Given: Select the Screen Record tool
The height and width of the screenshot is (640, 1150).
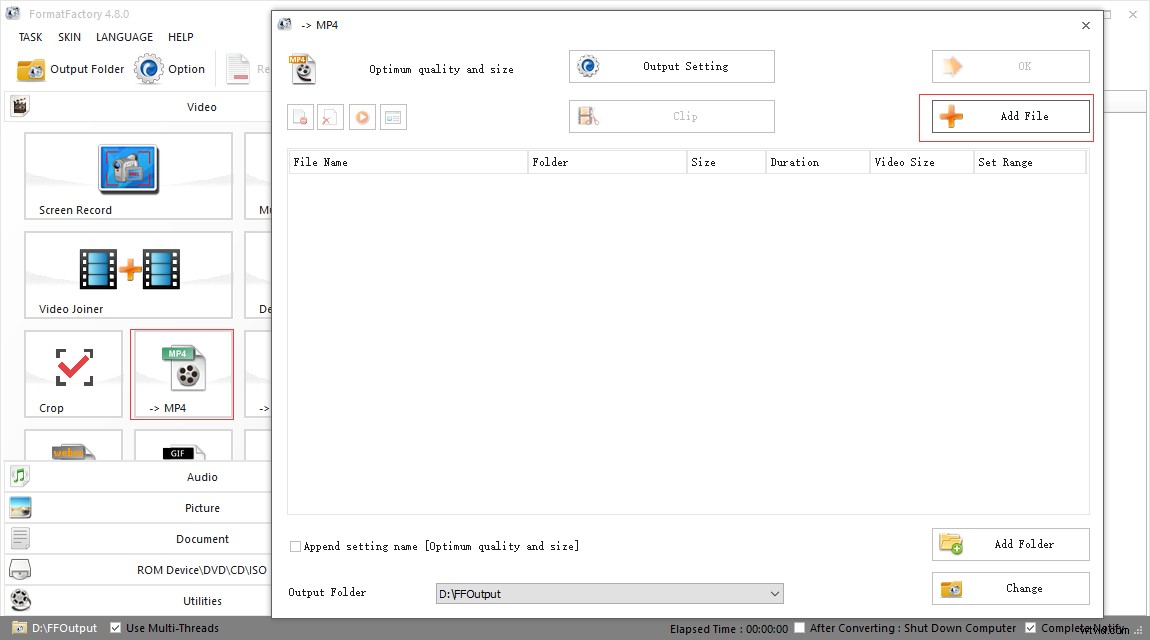Looking at the screenshot, I should [x=128, y=177].
